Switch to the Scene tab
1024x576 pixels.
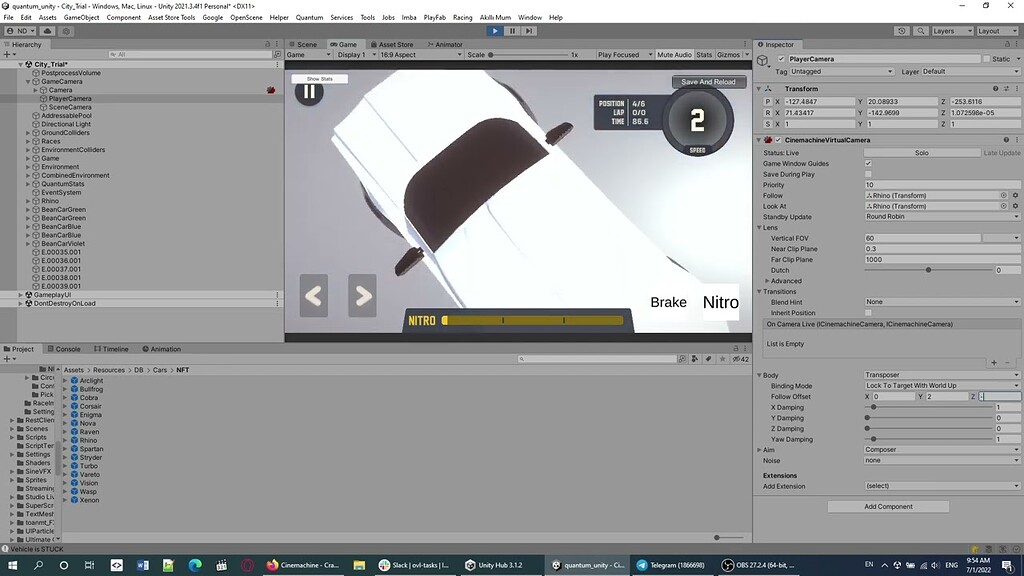(x=309, y=44)
